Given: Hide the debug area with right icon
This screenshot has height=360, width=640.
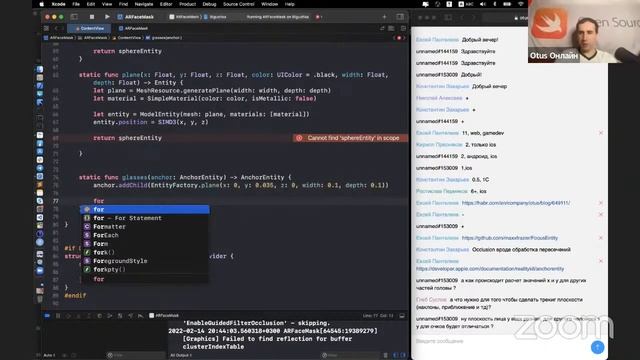Looking at the screenshot, I should 402,316.
